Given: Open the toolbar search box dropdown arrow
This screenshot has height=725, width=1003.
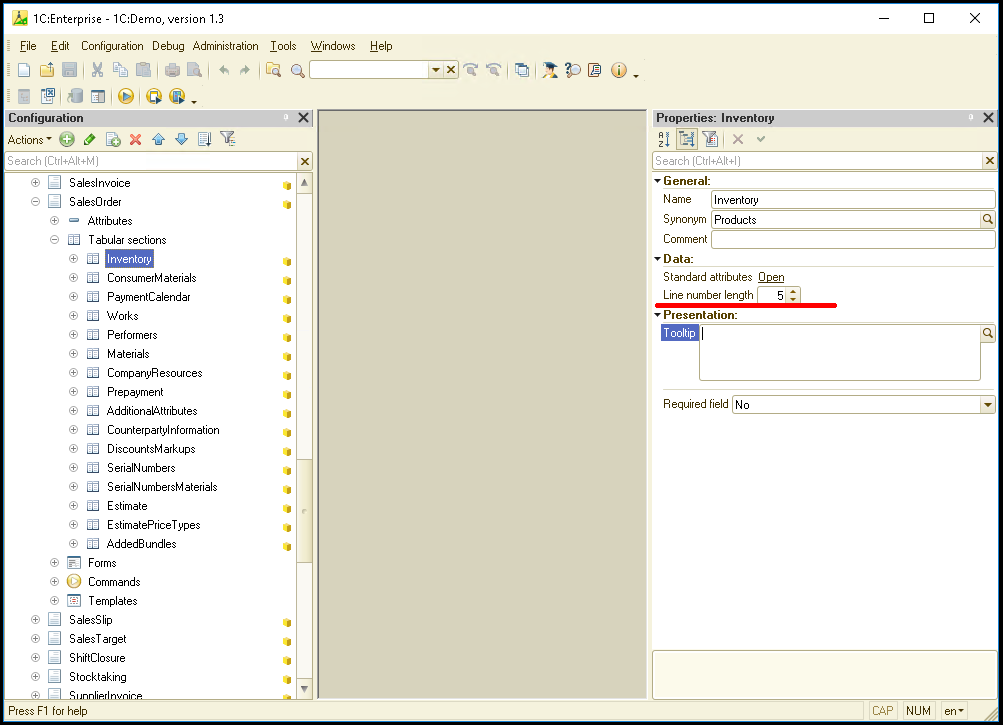Looking at the screenshot, I should pyautogui.click(x=436, y=70).
